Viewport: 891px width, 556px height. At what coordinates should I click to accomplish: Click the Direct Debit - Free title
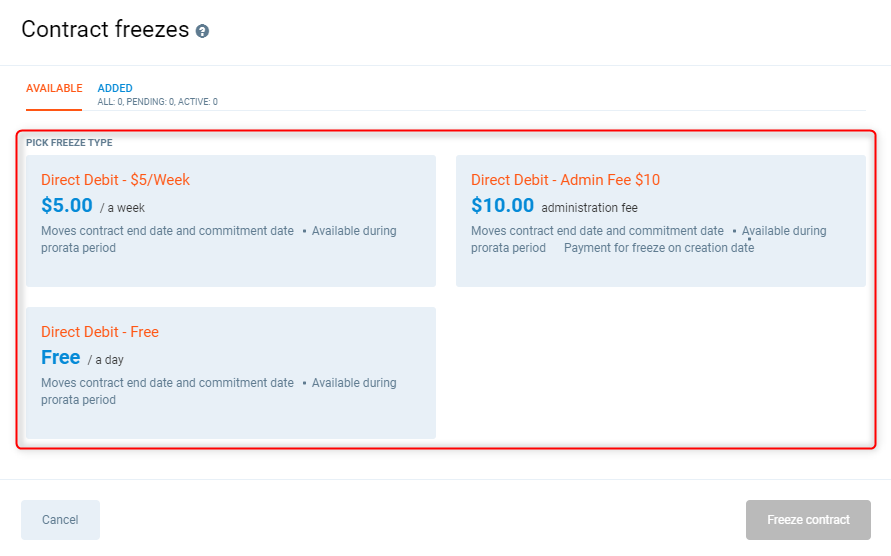point(100,332)
